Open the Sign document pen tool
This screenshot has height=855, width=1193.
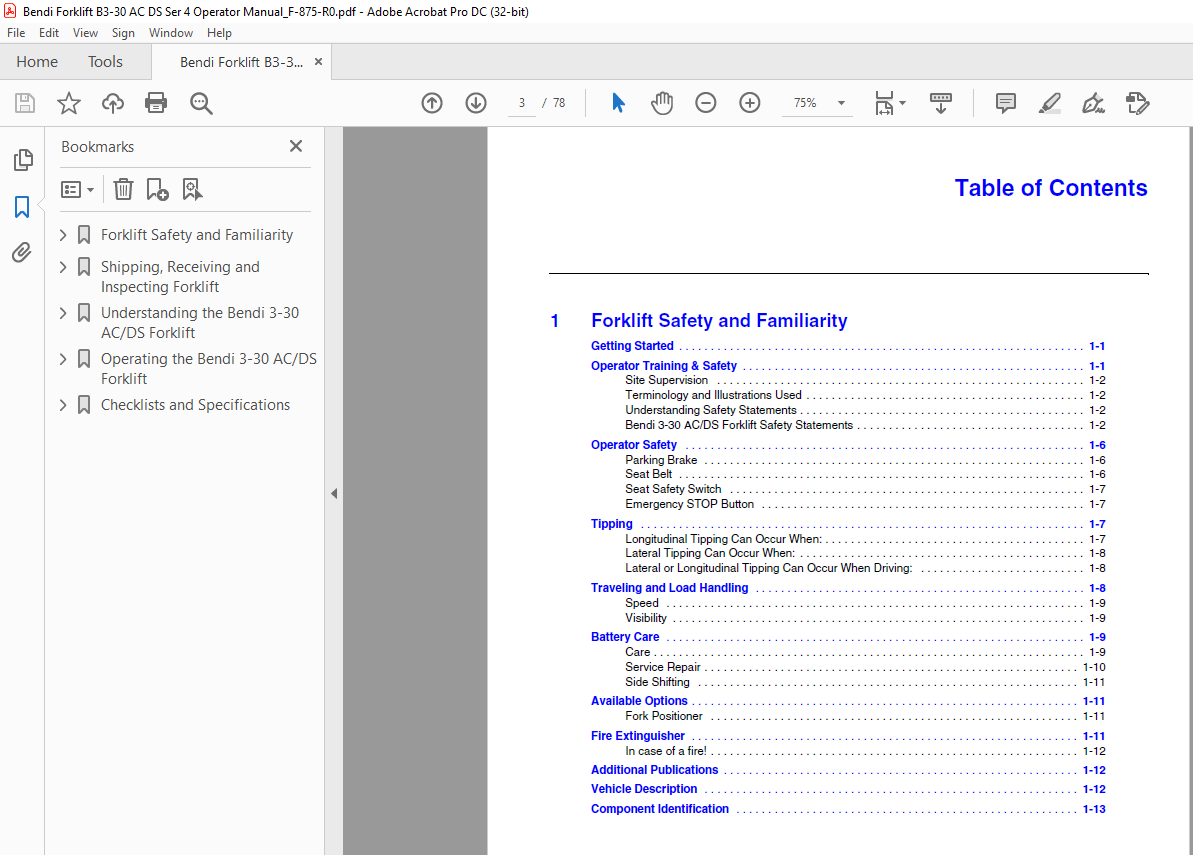pyautogui.click(x=1093, y=103)
